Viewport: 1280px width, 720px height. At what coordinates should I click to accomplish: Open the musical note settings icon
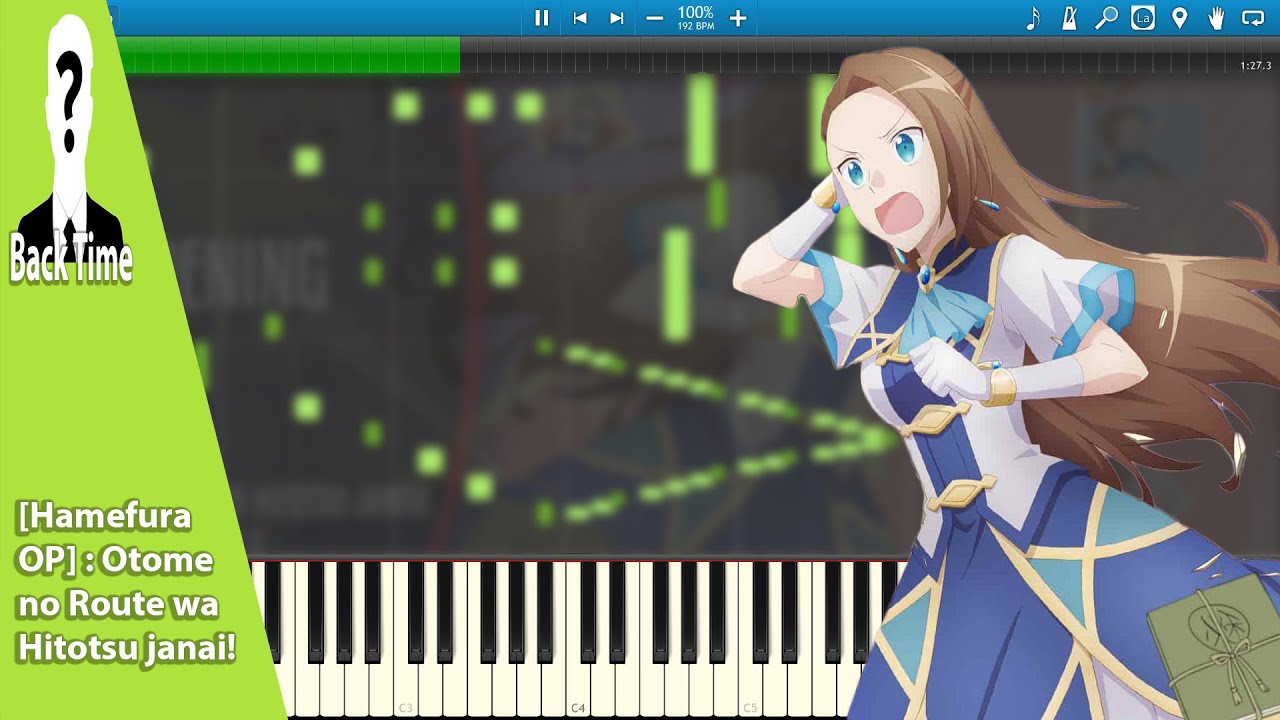tap(1033, 18)
